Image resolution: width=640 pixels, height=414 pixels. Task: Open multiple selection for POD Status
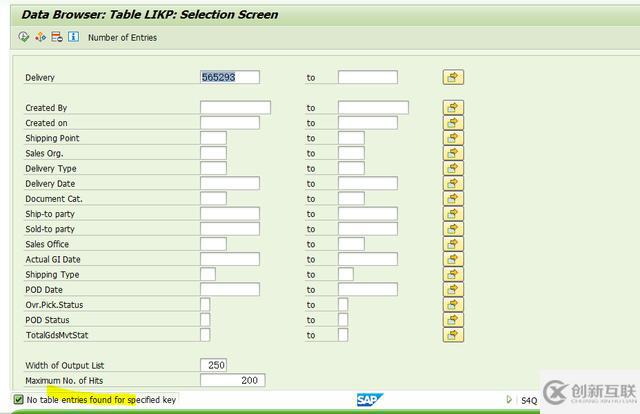click(453, 319)
